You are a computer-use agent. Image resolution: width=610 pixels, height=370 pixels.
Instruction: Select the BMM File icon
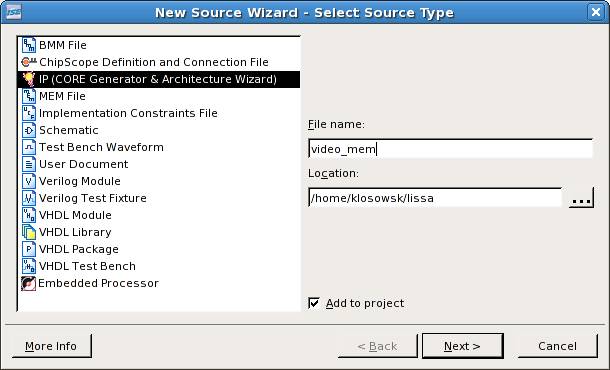29,45
